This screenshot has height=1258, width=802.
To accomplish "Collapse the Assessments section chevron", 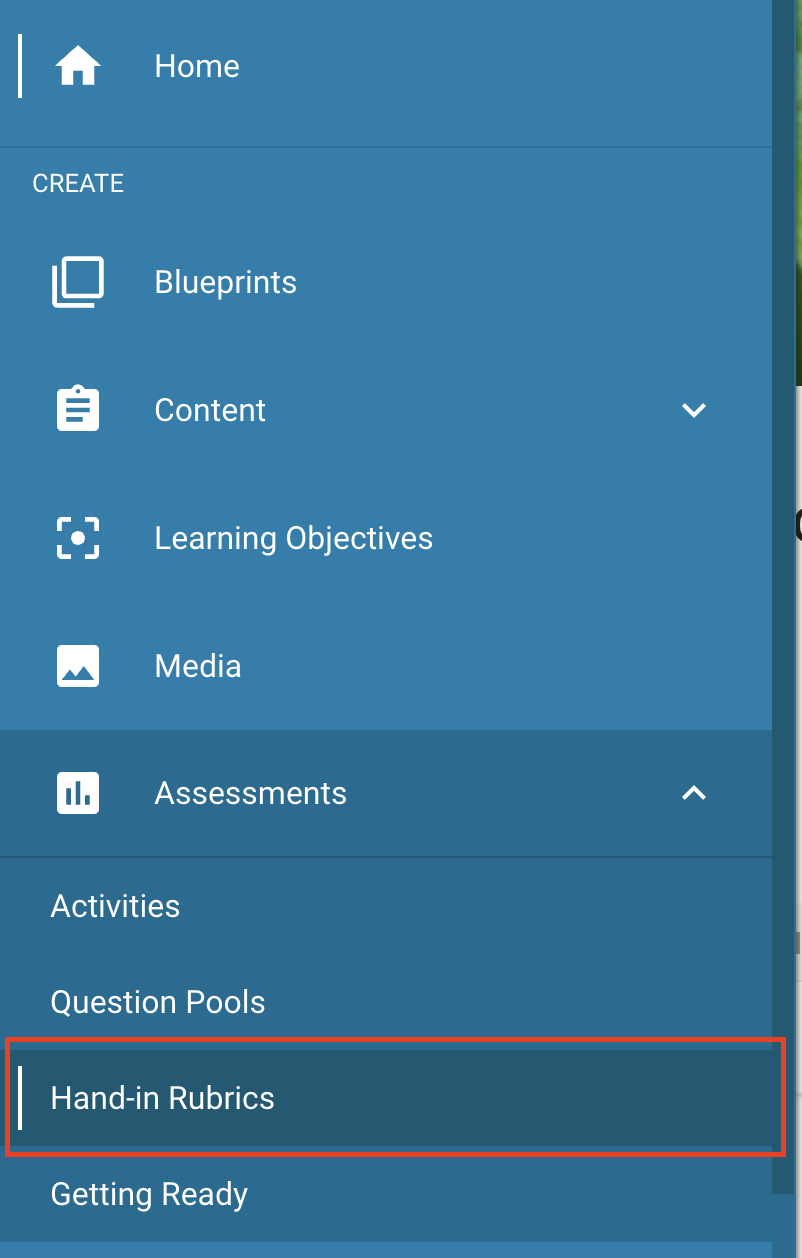I will [x=693, y=793].
